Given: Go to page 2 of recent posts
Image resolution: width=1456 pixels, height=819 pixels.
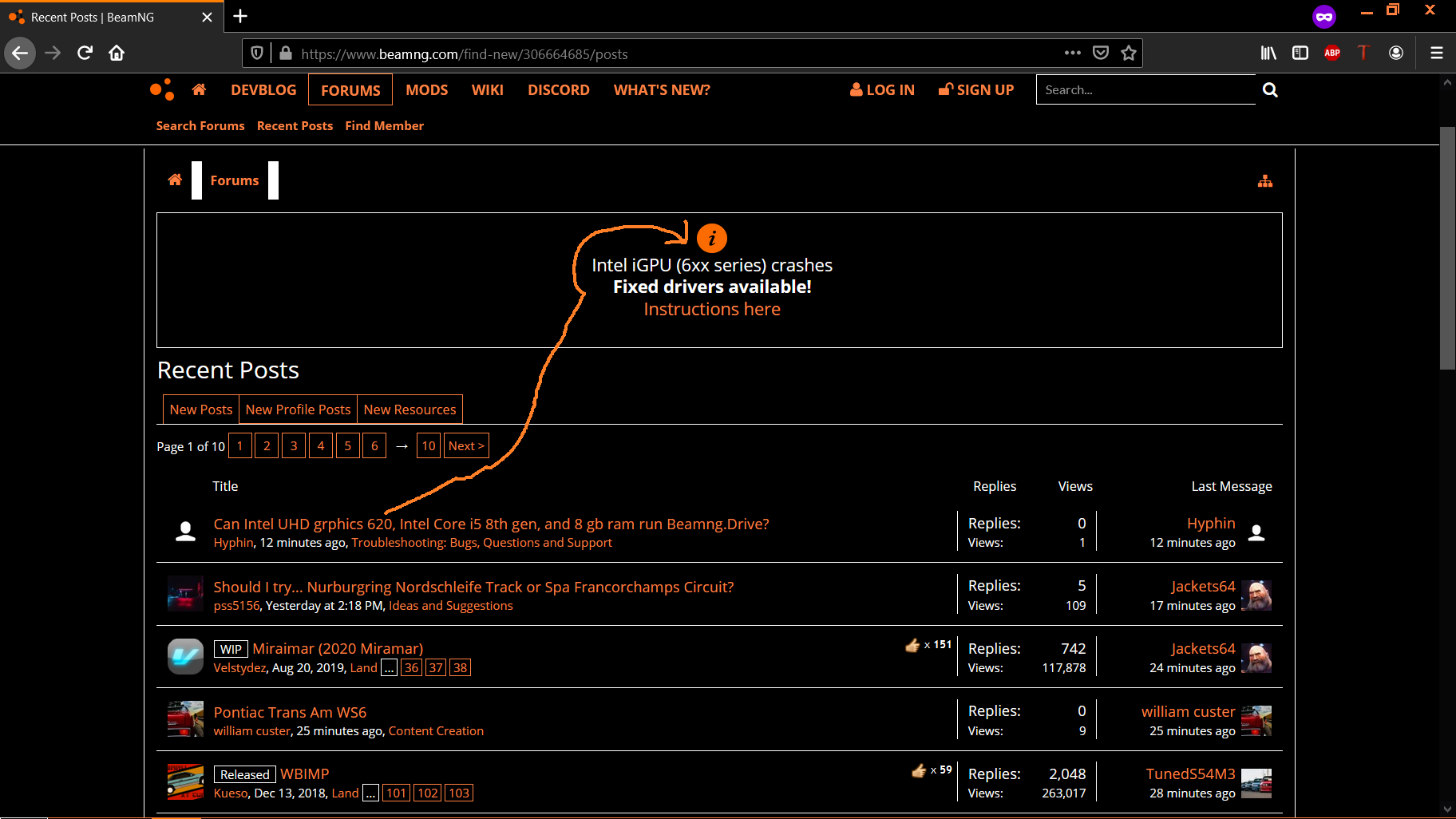Looking at the screenshot, I should click(x=267, y=446).
